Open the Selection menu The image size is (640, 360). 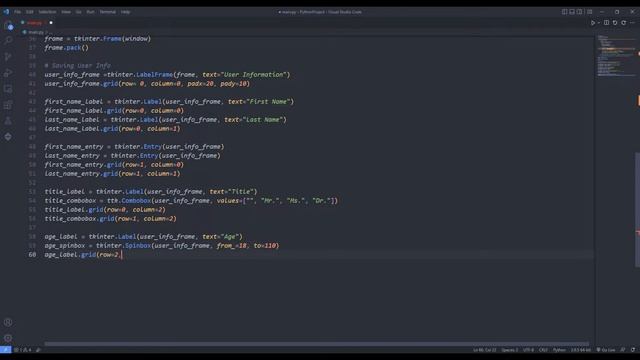(x=47, y=12)
